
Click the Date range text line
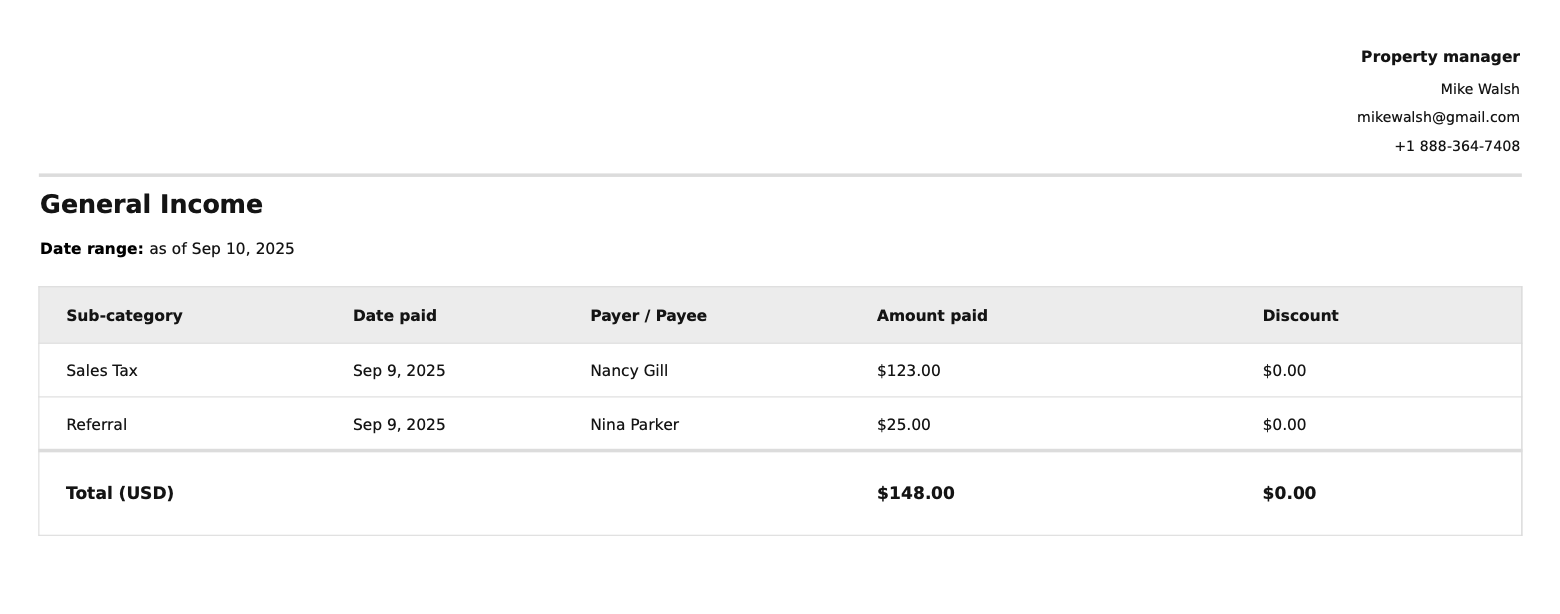pos(167,249)
